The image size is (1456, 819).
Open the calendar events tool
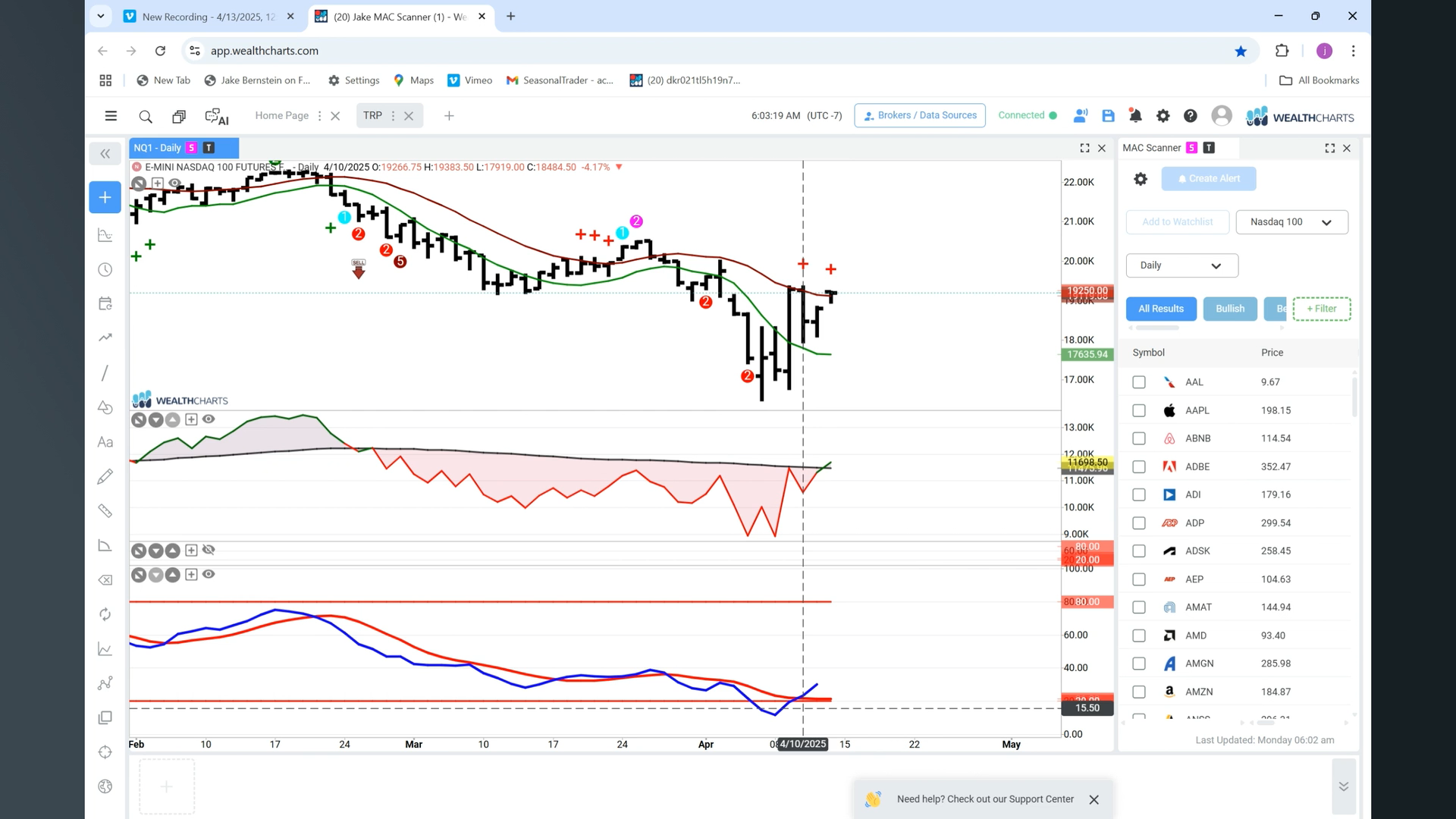(105, 303)
